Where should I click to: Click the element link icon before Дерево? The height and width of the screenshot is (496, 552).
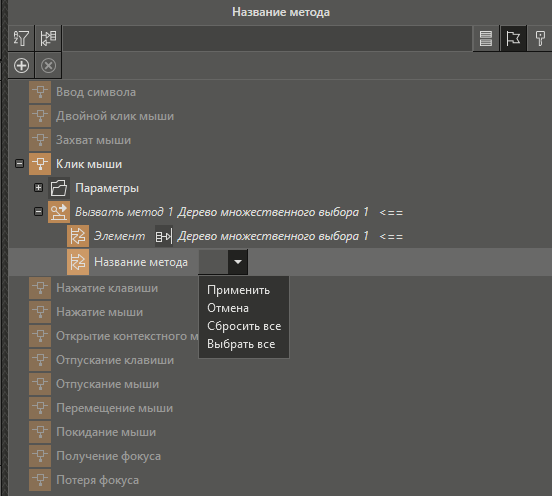point(164,236)
